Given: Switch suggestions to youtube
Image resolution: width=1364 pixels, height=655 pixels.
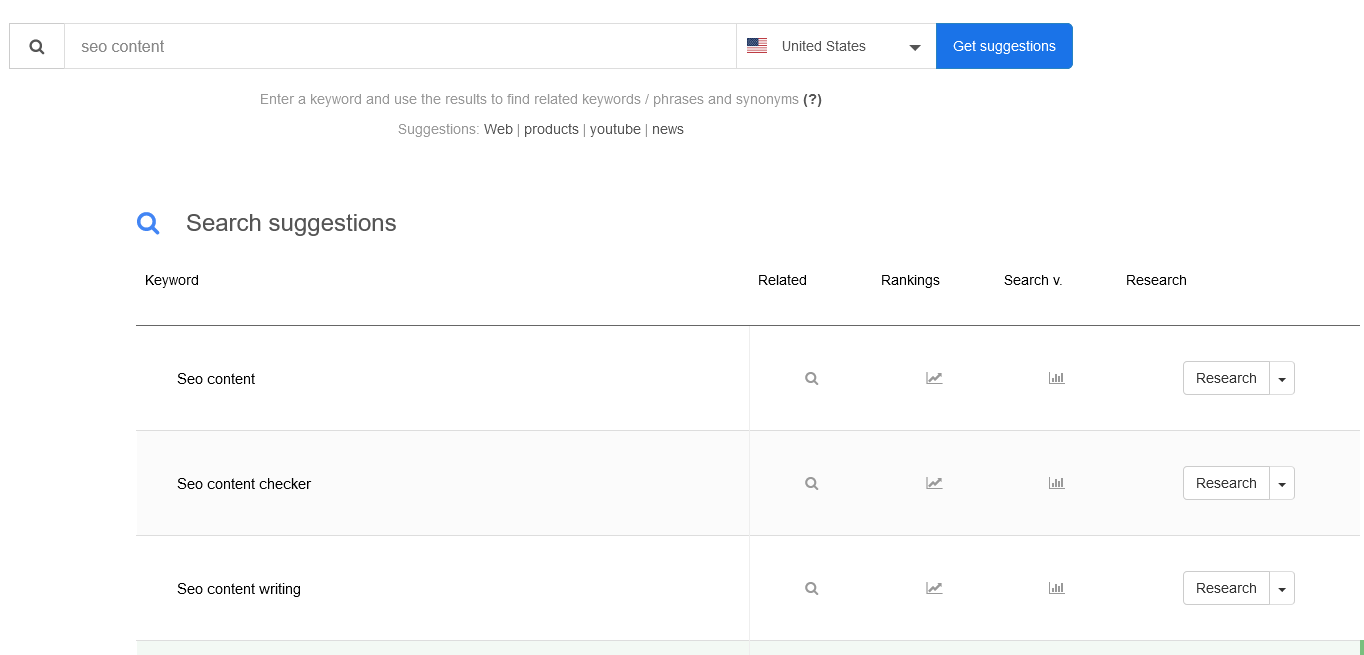Looking at the screenshot, I should [x=615, y=129].
